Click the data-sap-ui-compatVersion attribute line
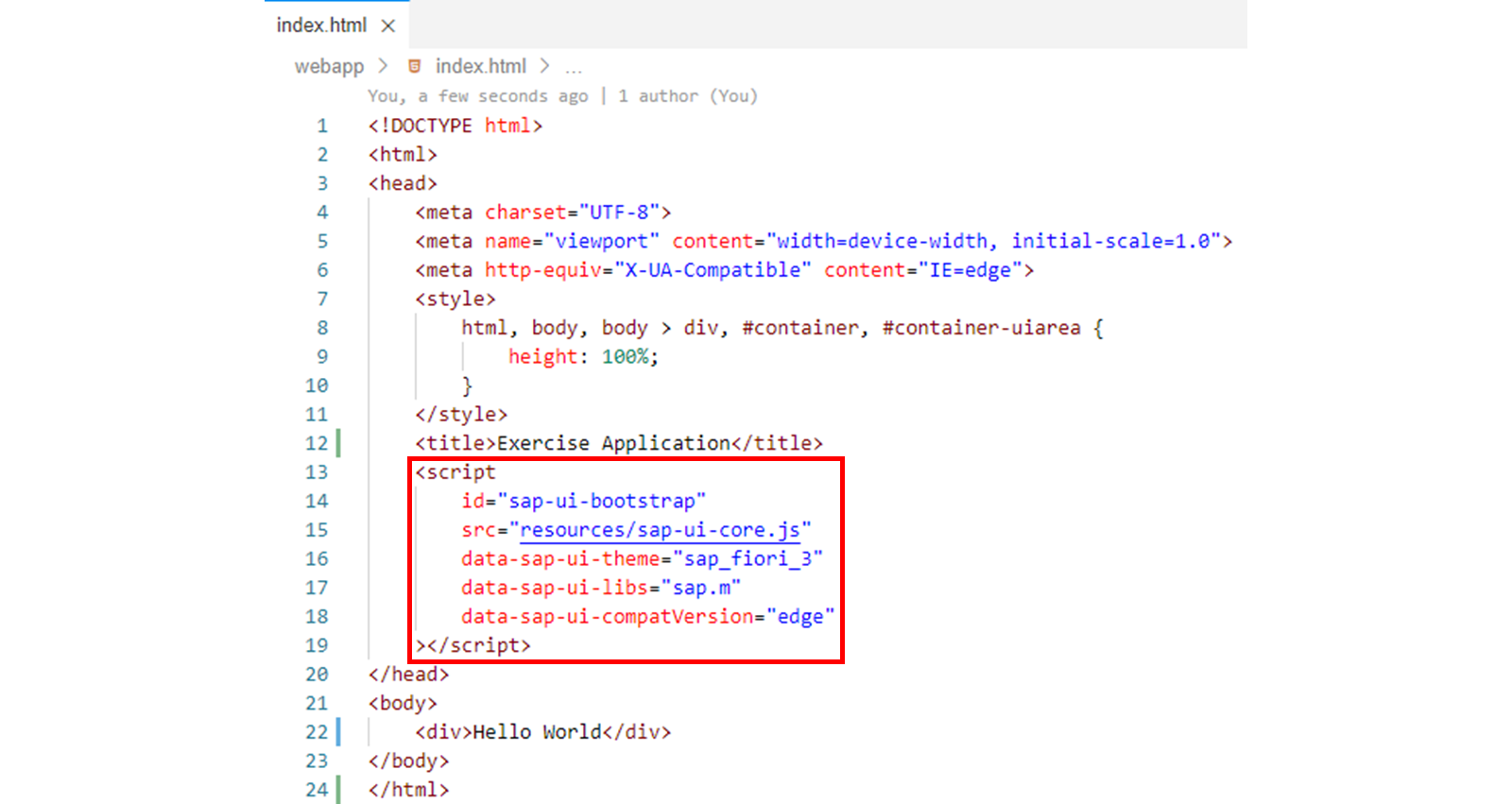This screenshot has width=1512, height=804. point(647,616)
